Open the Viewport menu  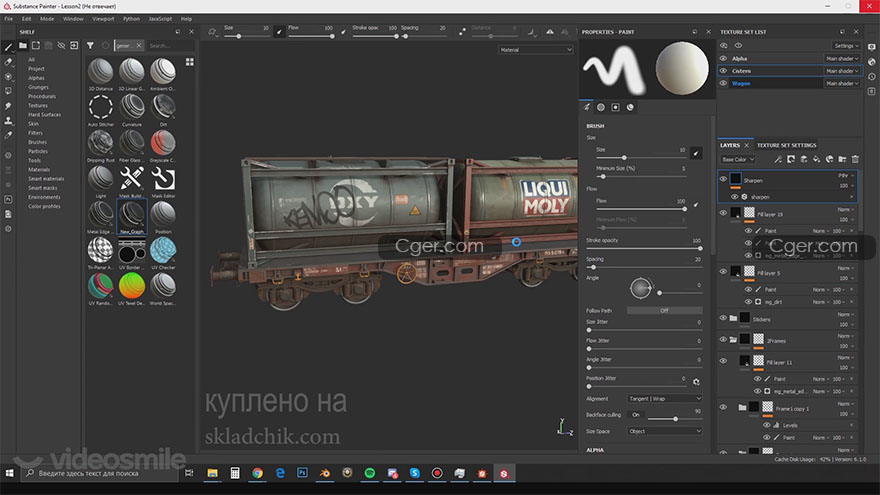click(103, 19)
